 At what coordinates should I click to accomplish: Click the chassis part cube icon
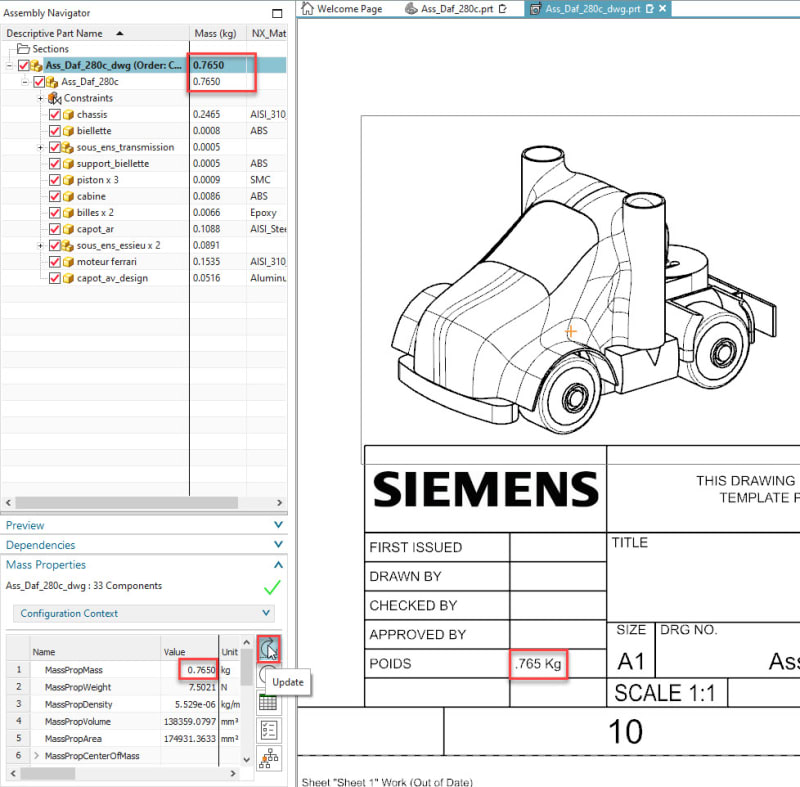tap(68, 115)
